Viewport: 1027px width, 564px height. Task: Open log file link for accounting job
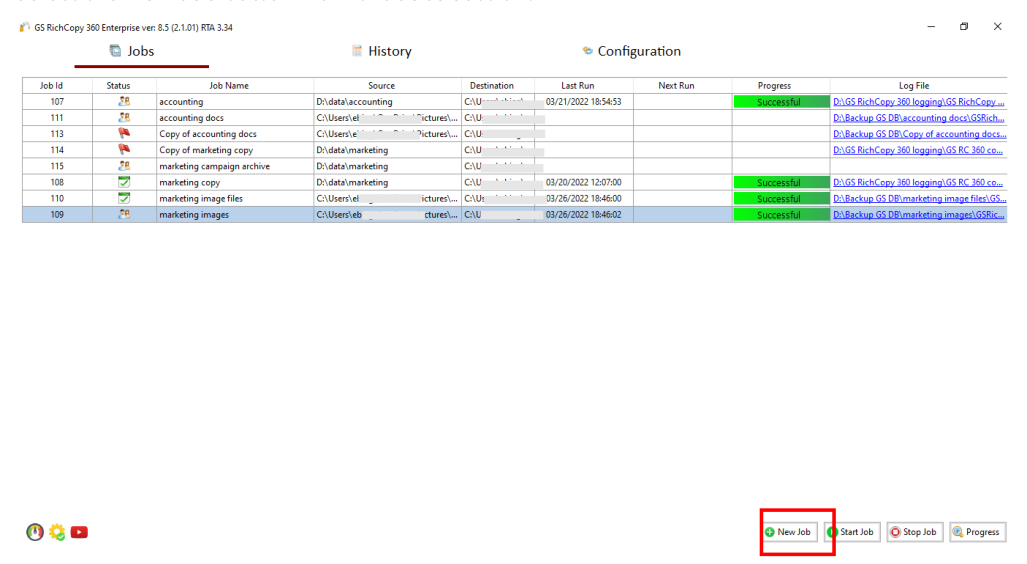pos(918,102)
